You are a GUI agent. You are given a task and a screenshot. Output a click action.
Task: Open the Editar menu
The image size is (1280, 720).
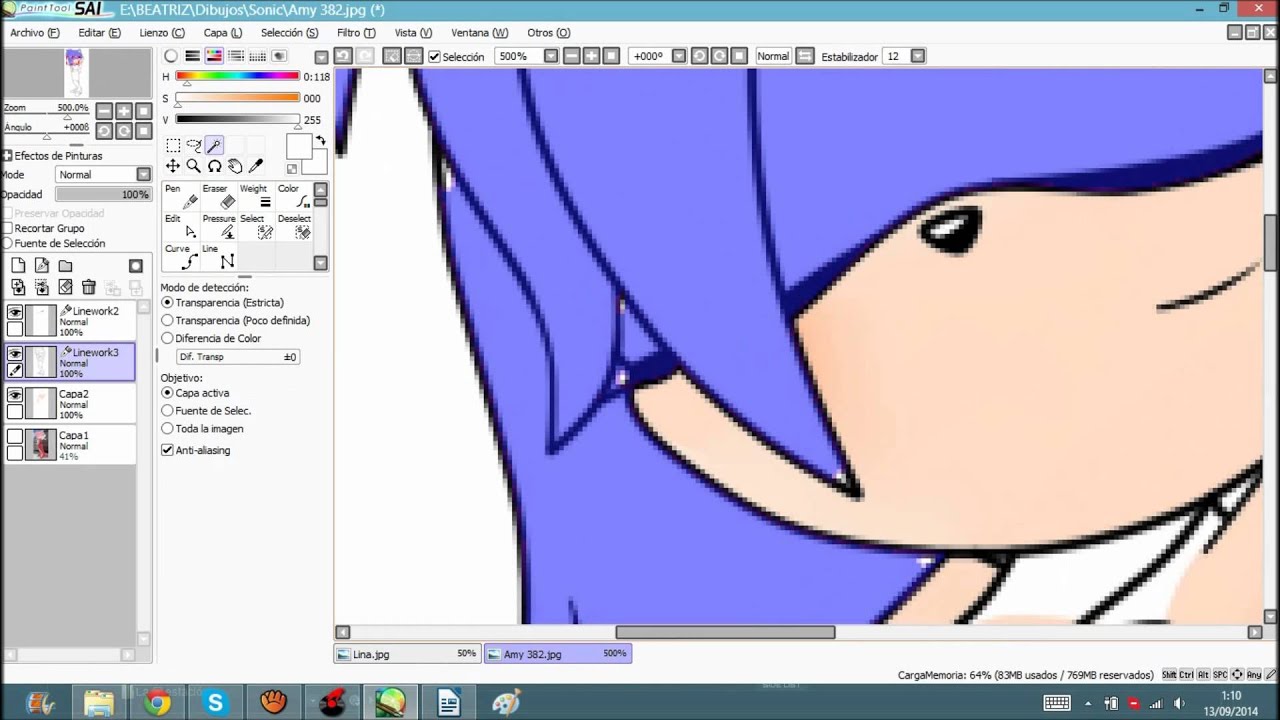click(99, 33)
